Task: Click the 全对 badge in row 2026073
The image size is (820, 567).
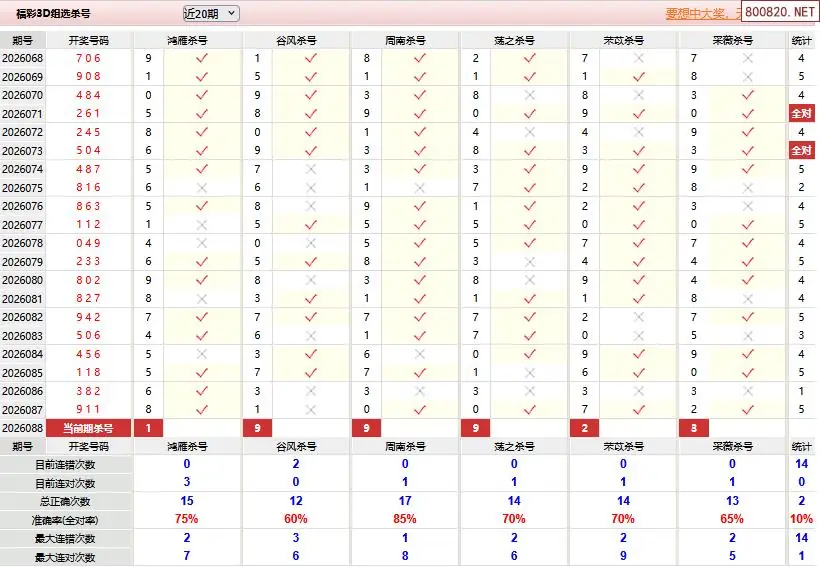Action: click(x=801, y=151)
